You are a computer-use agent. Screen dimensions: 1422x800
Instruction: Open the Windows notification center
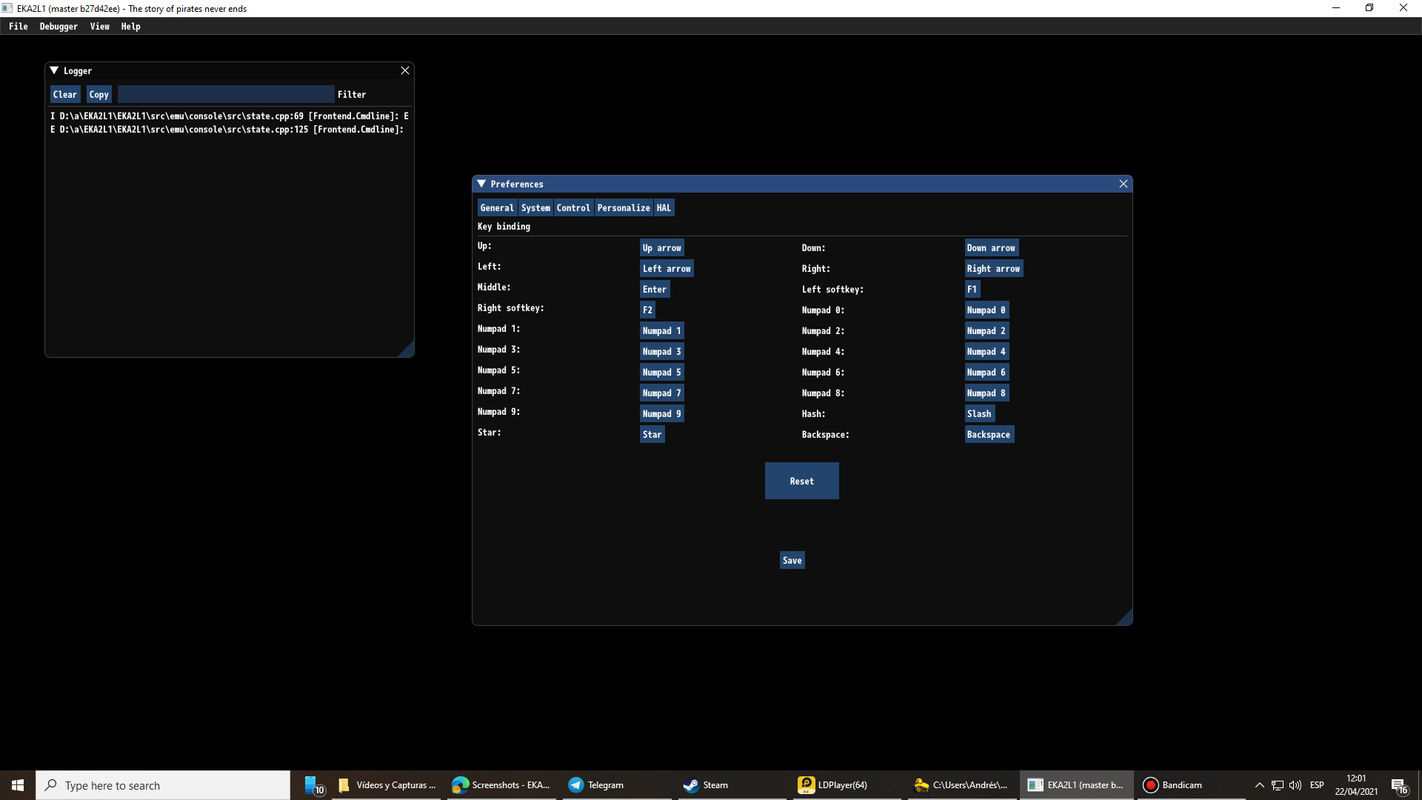[x=1400, y=785]
